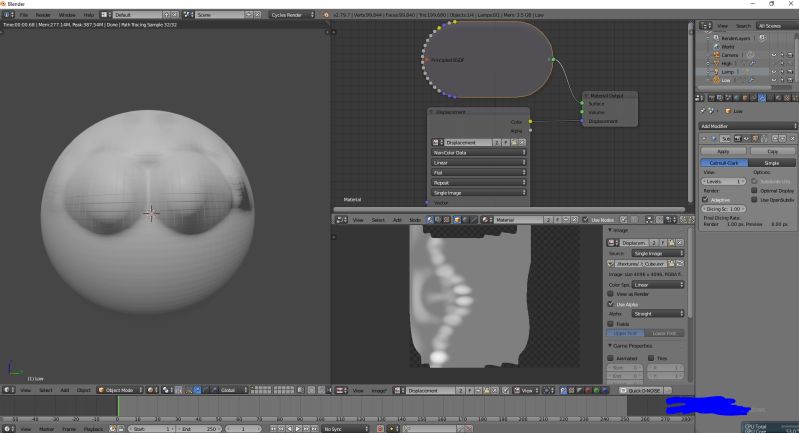Open viewport shading mode selector
The image size is (799, 433).
click(152, 390)
